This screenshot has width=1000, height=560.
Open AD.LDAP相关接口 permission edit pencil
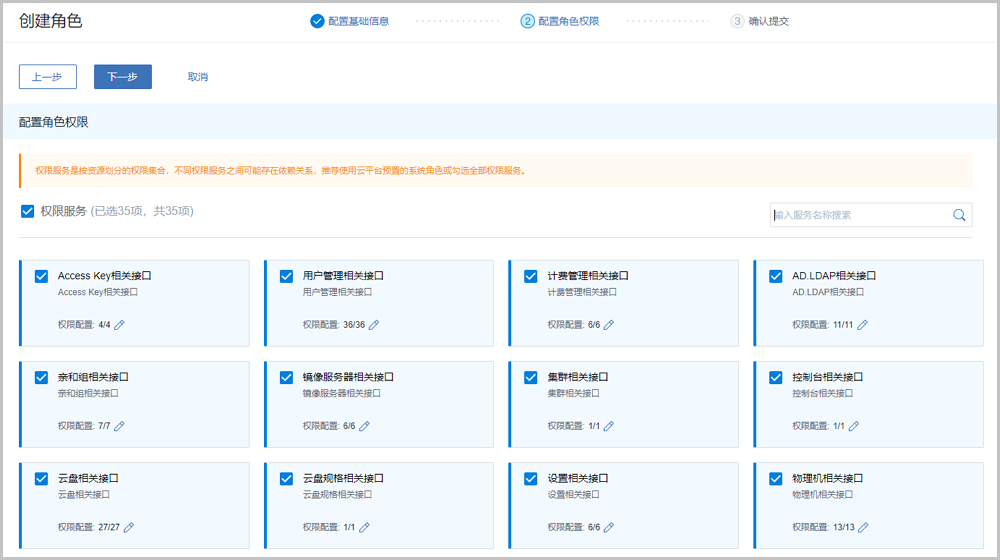tap(863, 325)
